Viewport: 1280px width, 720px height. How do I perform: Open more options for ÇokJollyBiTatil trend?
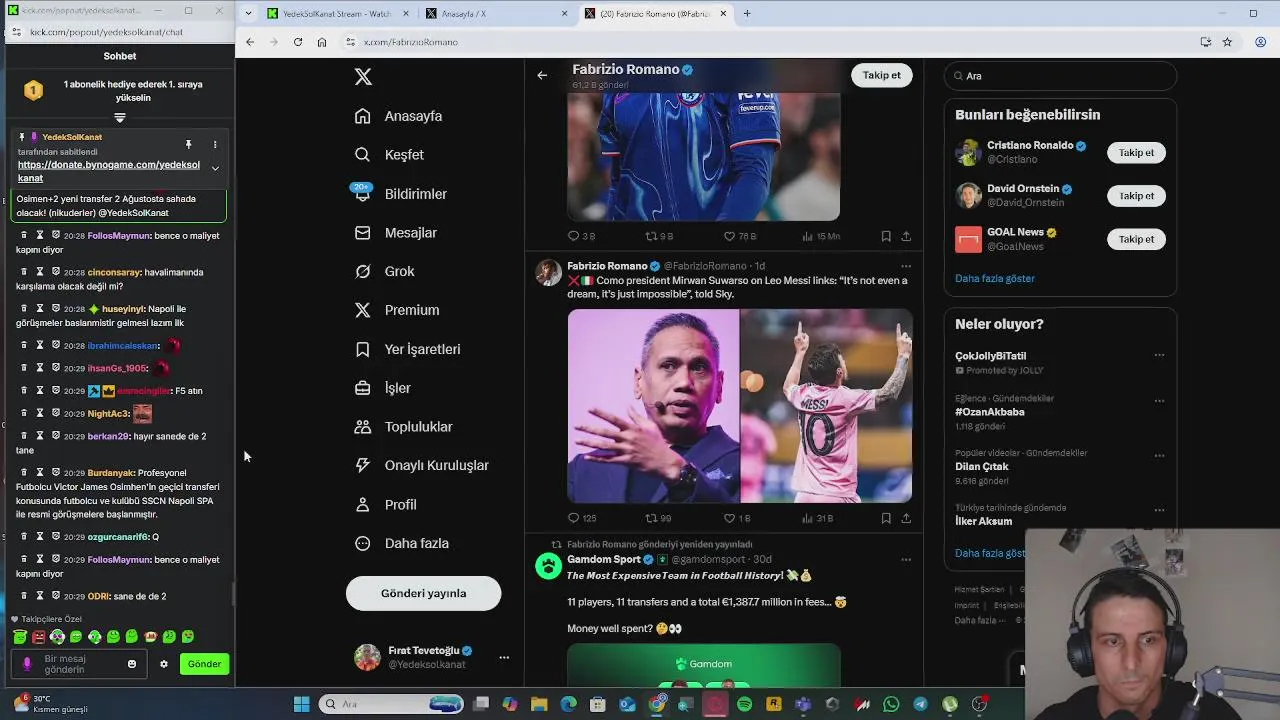[1159, 355]
